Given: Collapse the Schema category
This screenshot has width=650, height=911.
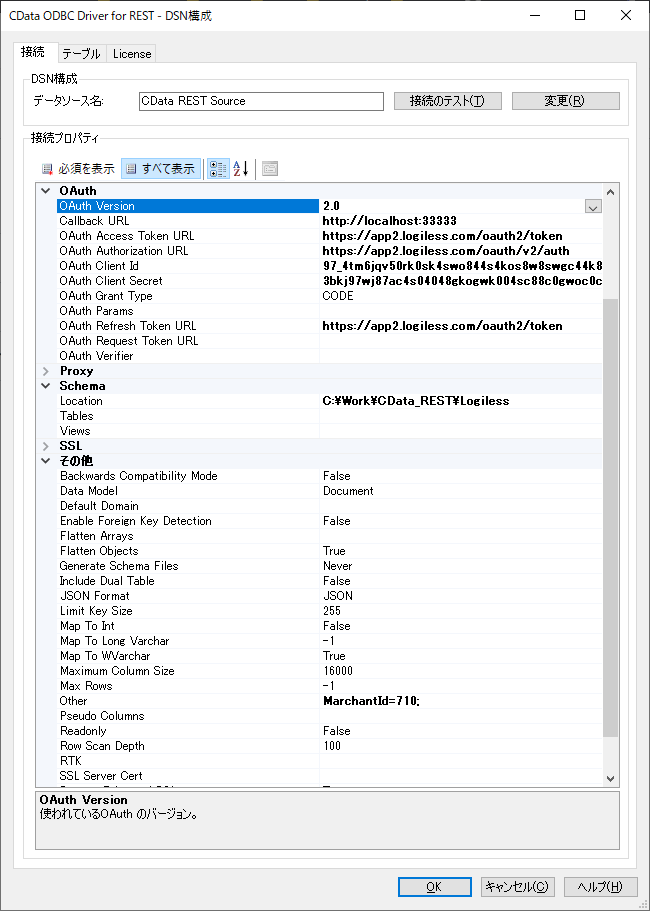Looking at the screenshot, I should pos(46,386).
